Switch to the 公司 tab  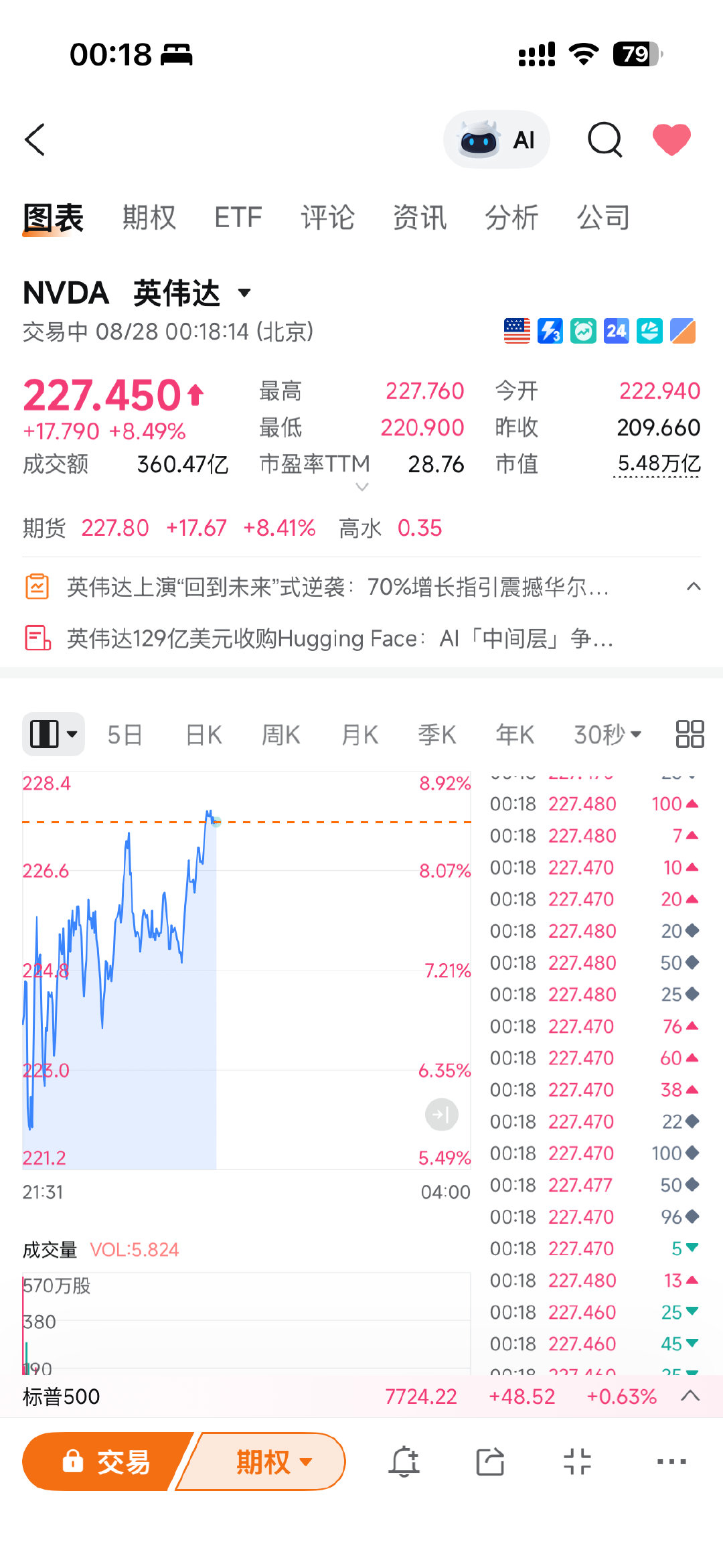point(604,218)
